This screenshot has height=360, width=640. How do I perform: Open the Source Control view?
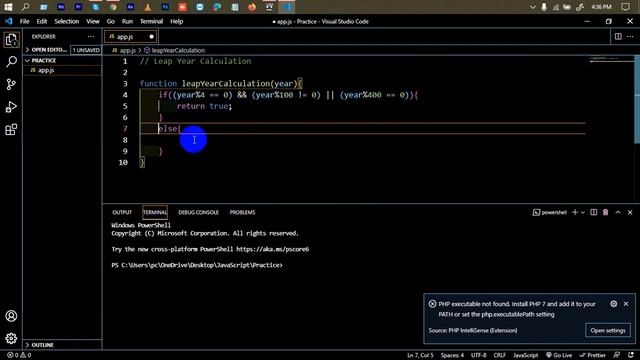(x=11, y=84)
